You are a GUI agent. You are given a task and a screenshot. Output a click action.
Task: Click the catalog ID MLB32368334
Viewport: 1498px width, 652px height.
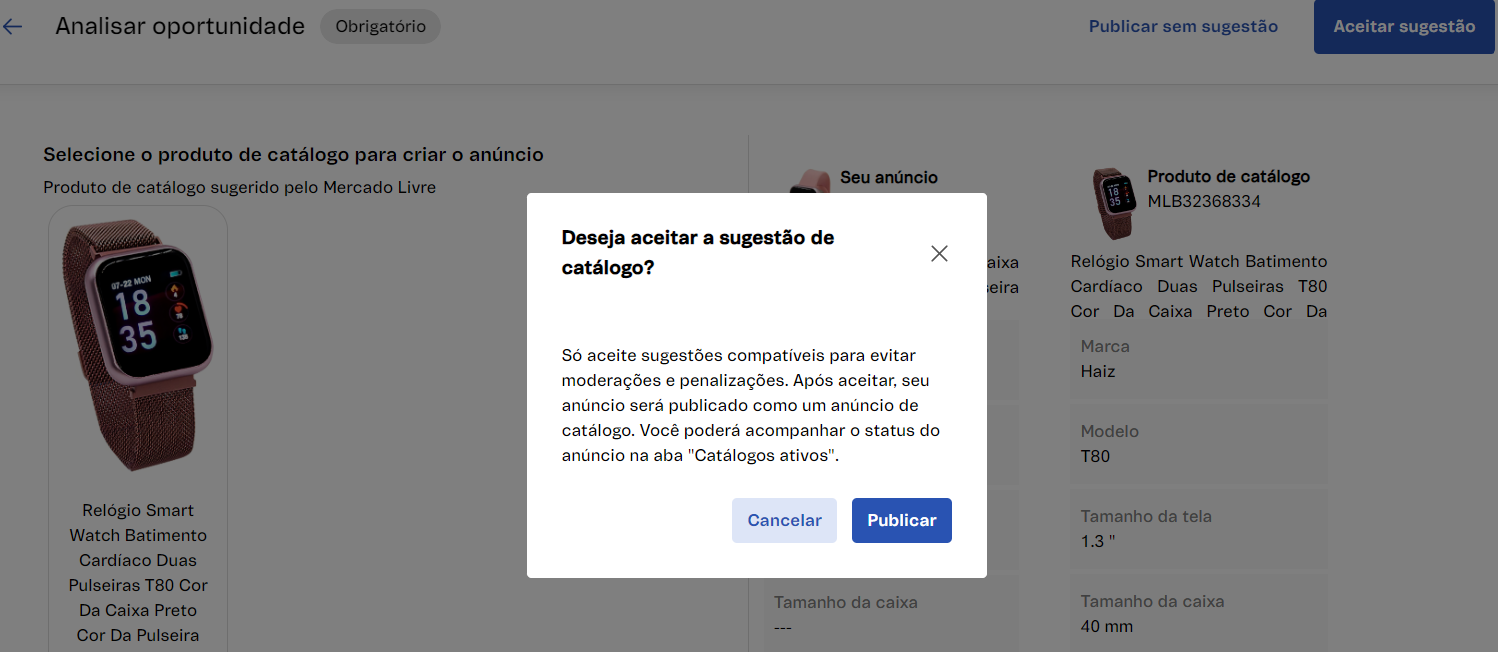tap(1204, 202)
